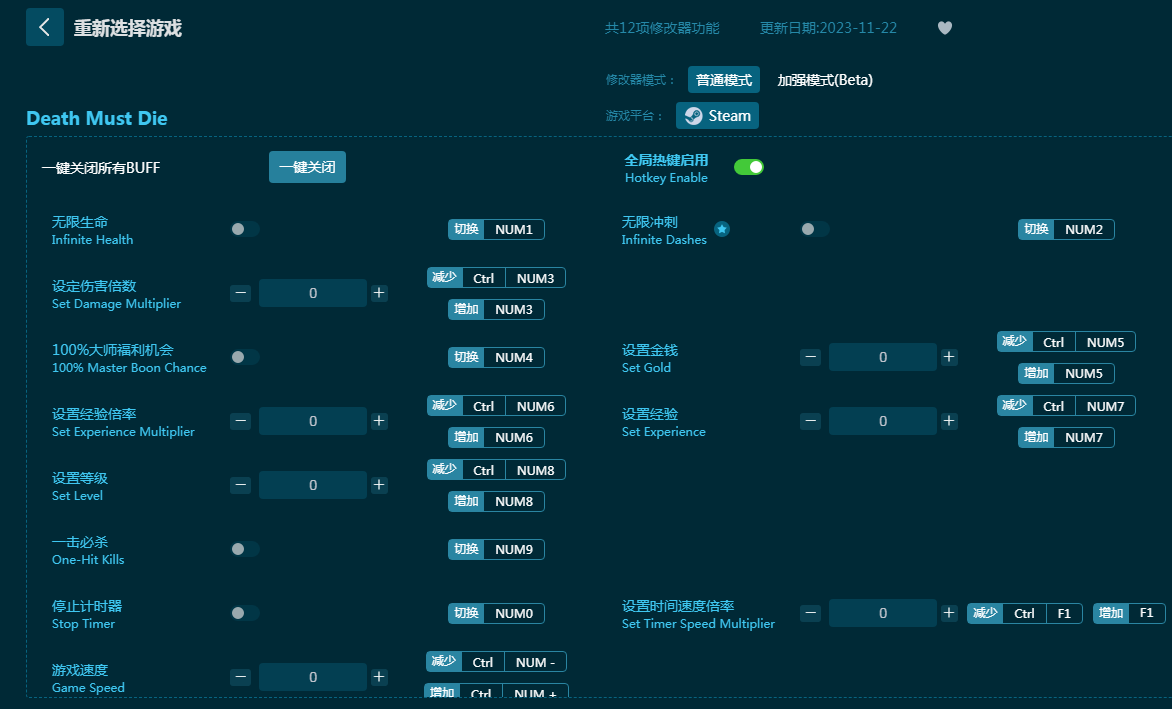This screenshot has width=1172, height=709.
Task: Increase Game Speed with plus icon
Action: [x=379, y=677]
